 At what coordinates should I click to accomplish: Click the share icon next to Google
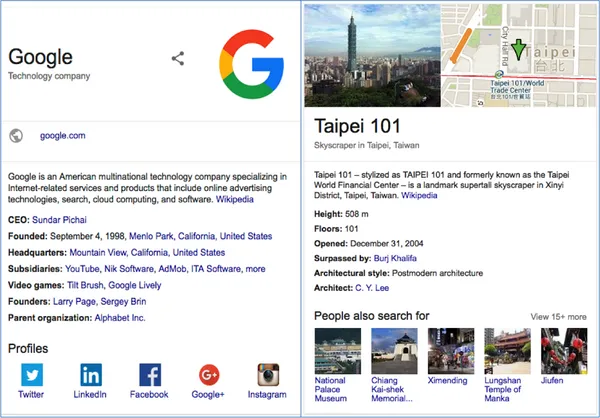178,59
